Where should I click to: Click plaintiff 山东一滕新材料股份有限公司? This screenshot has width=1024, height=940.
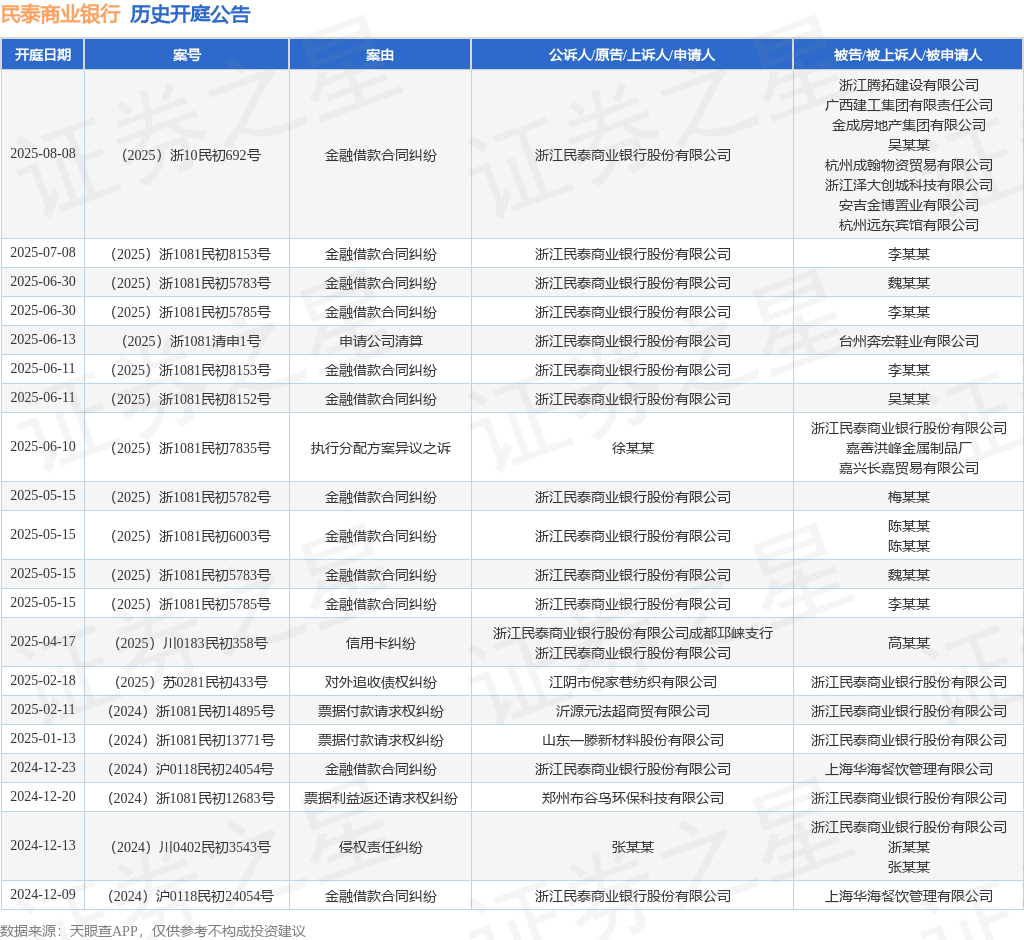point(633,740)
